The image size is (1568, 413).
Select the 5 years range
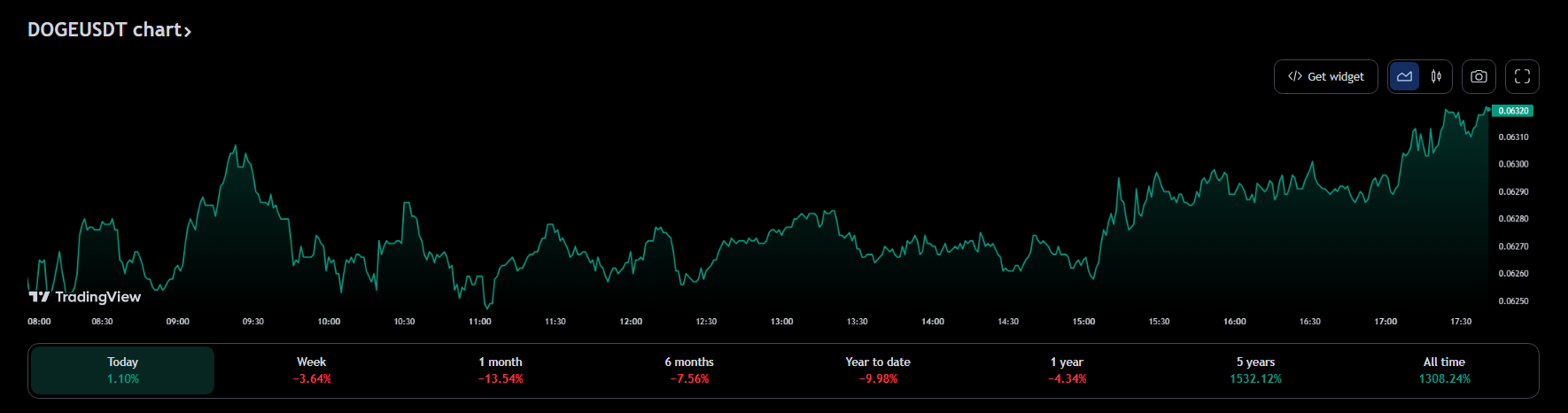[1255, 370]
